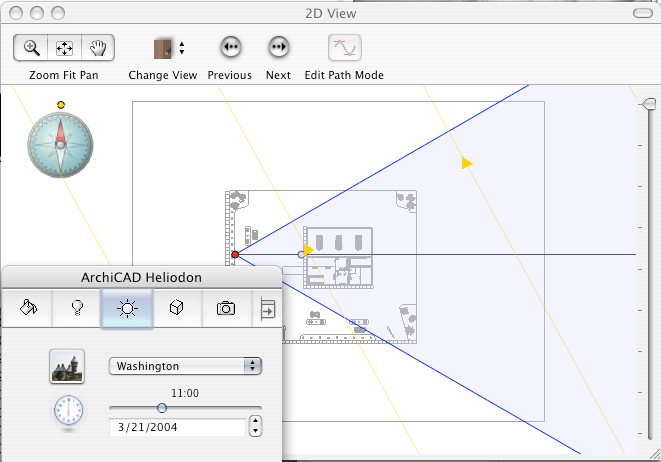Open the light bulb tab
661x462 pixels.
coord(76,308)
